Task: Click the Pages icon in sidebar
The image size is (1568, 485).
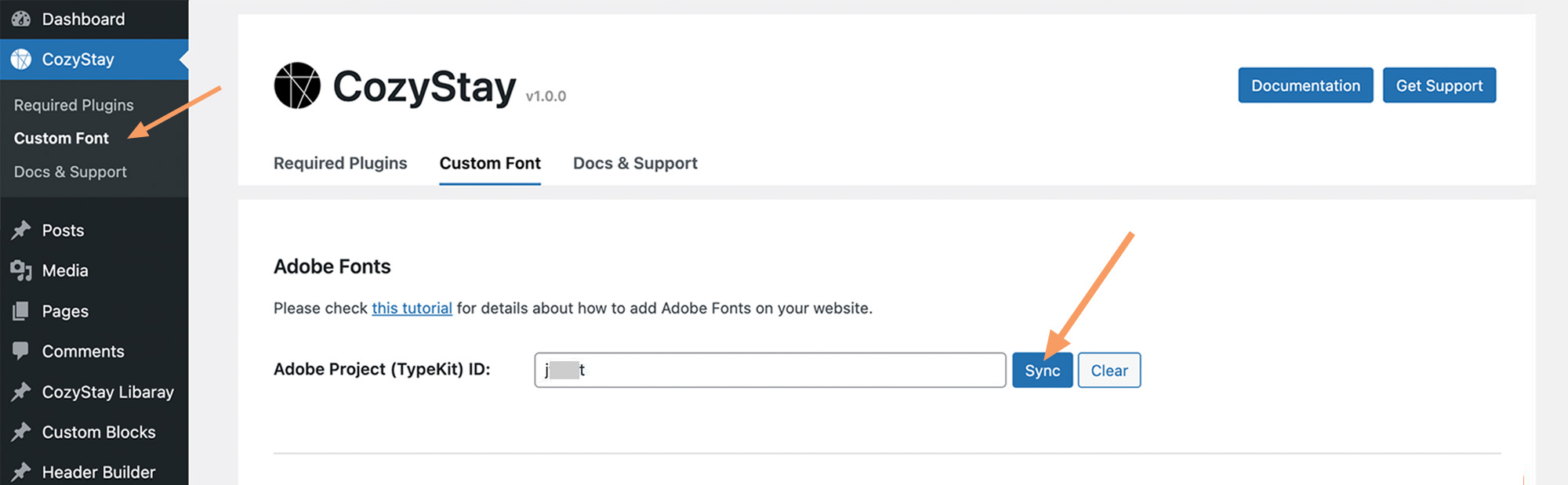Action: click(21, 311)
